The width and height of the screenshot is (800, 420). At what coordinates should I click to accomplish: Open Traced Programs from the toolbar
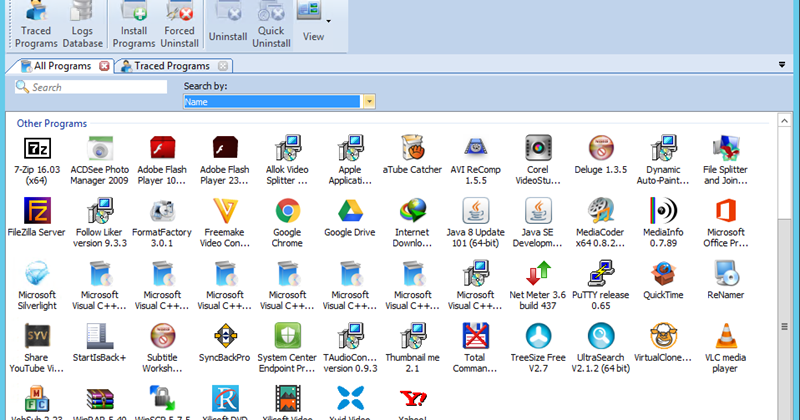pyautogui.click(x=36, y=24)
